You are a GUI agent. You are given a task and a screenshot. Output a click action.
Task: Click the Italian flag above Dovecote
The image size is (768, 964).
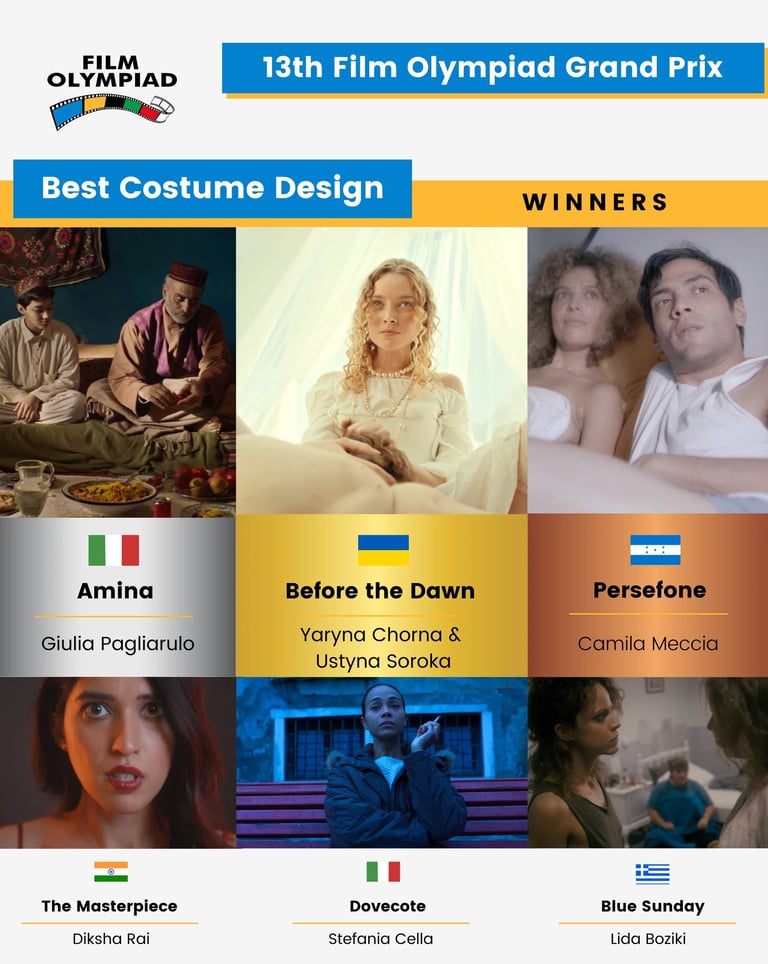click(x=383, y=871)
